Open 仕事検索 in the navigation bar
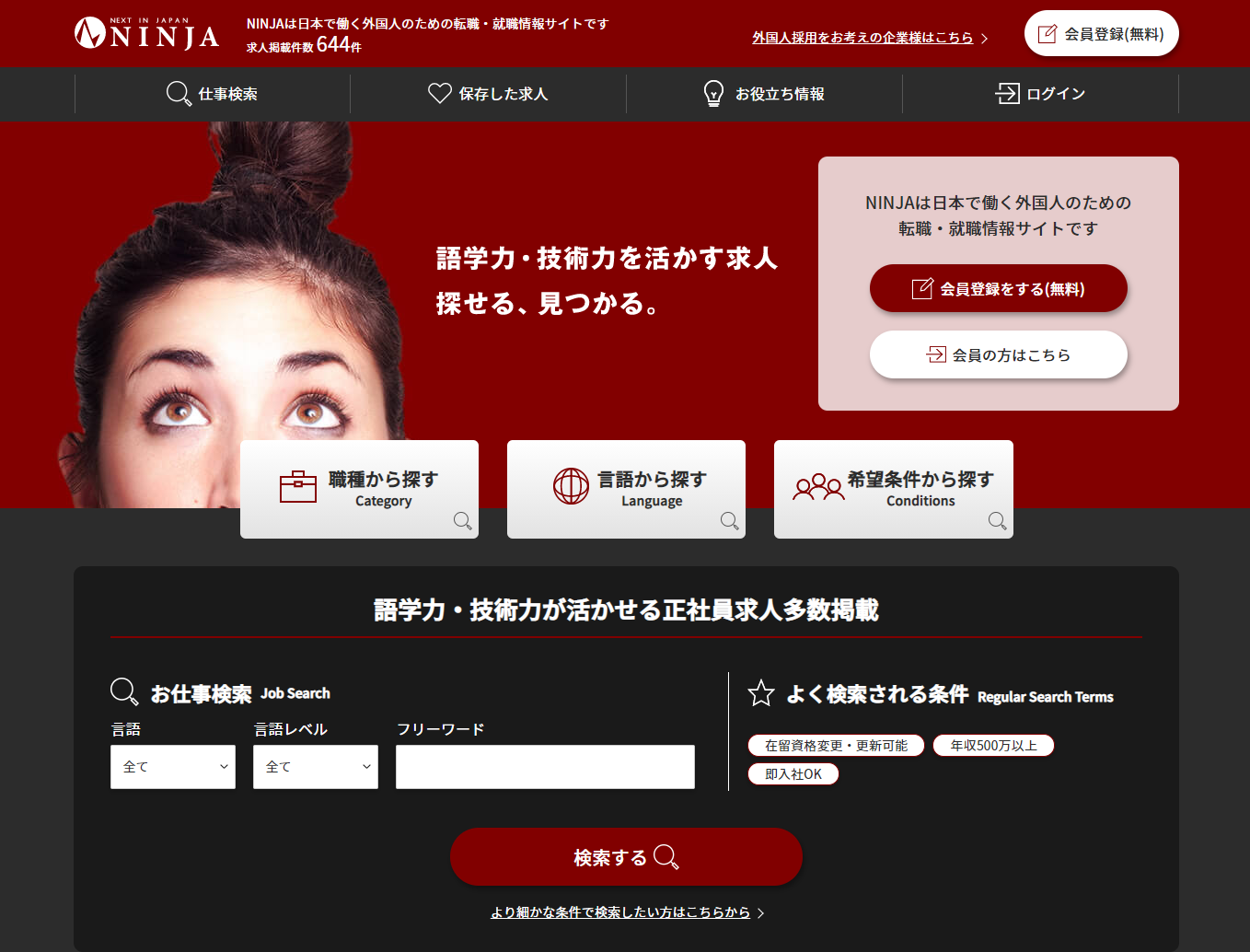Viewport: 1250px width, 952px height. click(x=213, y=94)
